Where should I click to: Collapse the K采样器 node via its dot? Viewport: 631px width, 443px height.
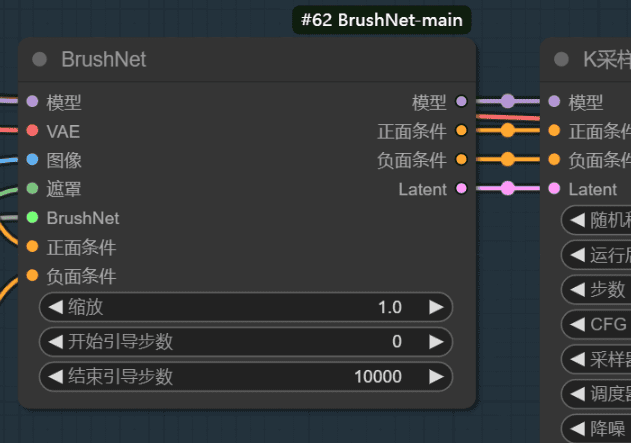(x=561, y=60)
